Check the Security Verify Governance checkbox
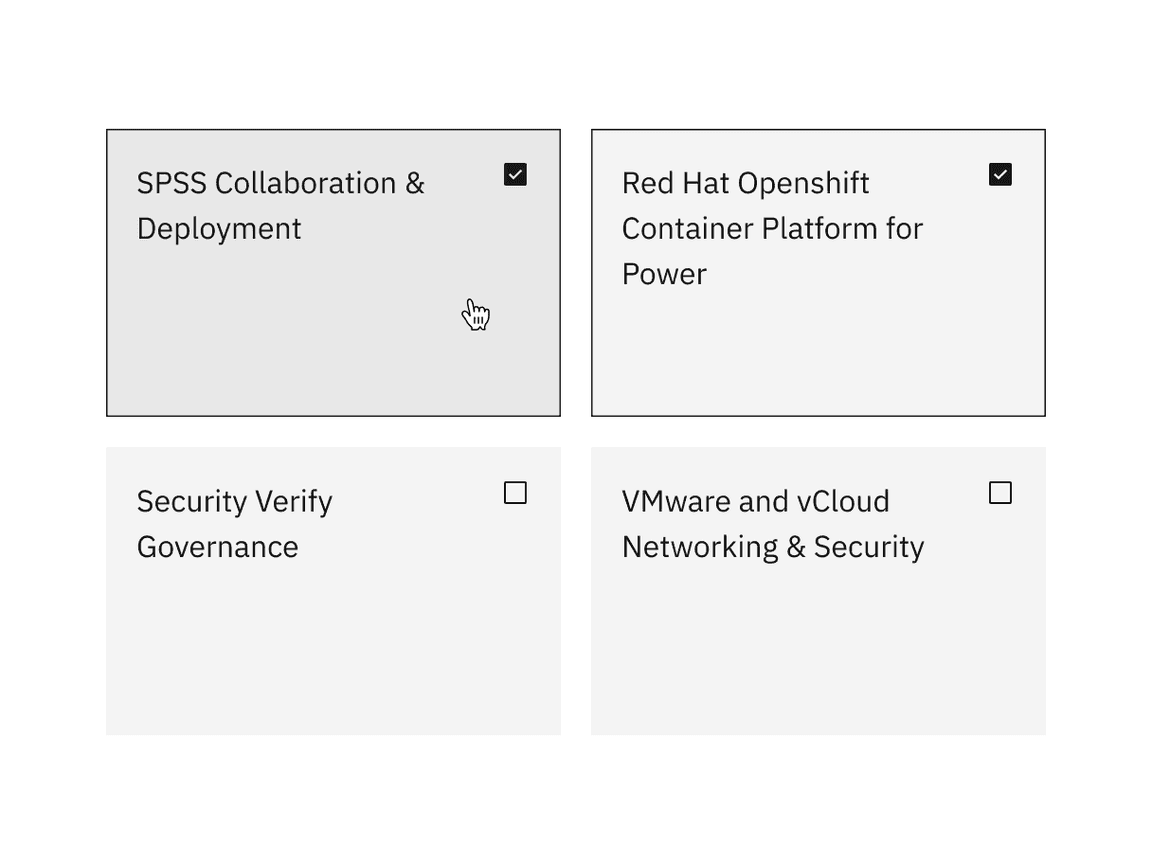1152x864 pixels. (x=515, y=493)
